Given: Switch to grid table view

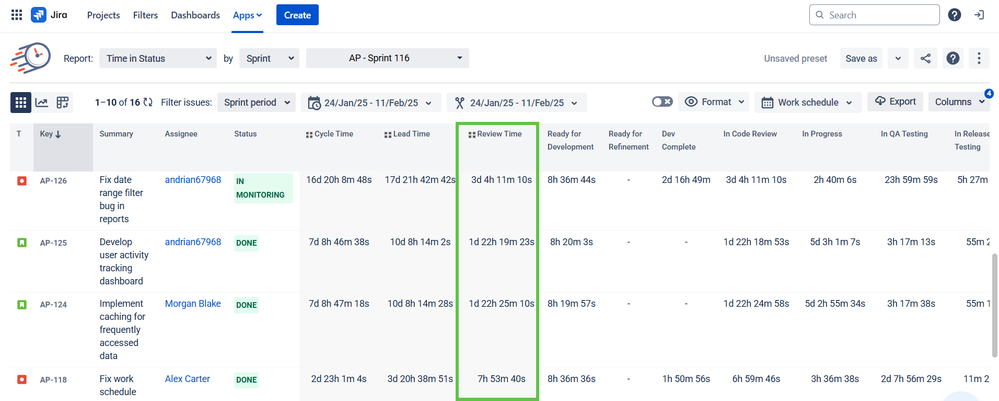Looking at the screenshot, I should [x=20, y=102].
